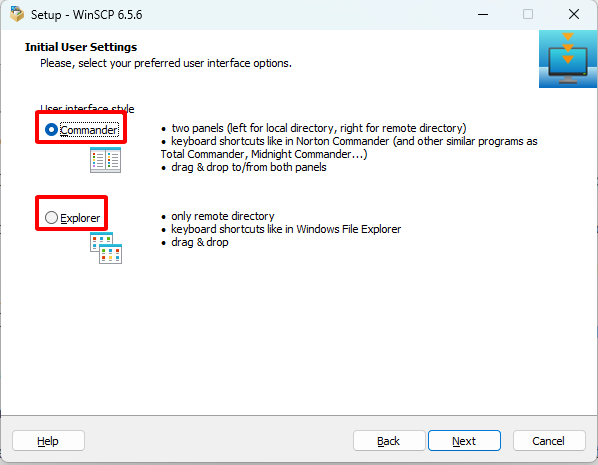This screenshot has width=598, height=465.
Task: Click the 'keyboard shortcuts like in Windows File Explorer' text
Action: point(286,229)
